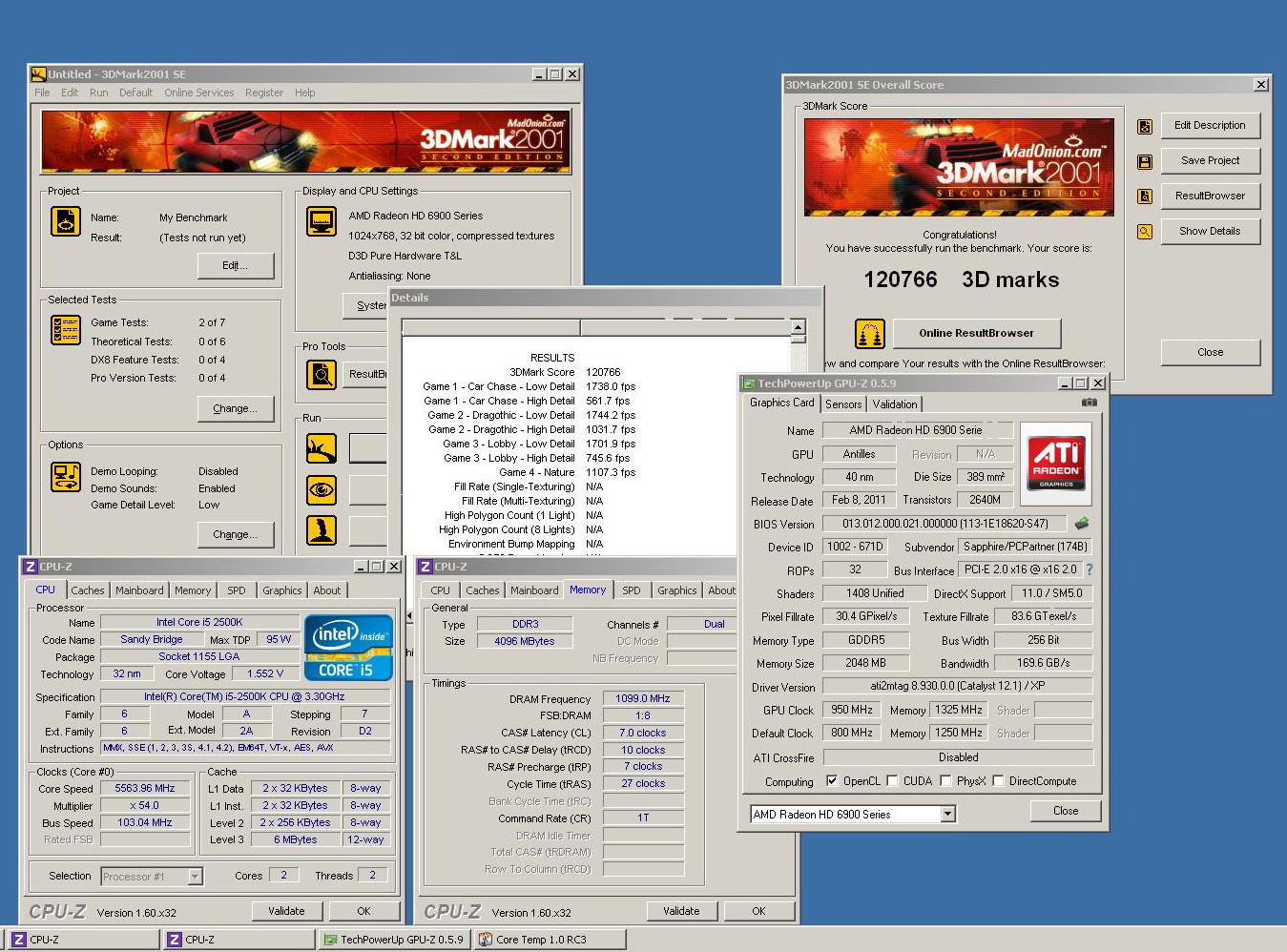Viewport: 1287px width, 952px height.
Task: Click the Options demo looping icon
Action: point(66,477)
